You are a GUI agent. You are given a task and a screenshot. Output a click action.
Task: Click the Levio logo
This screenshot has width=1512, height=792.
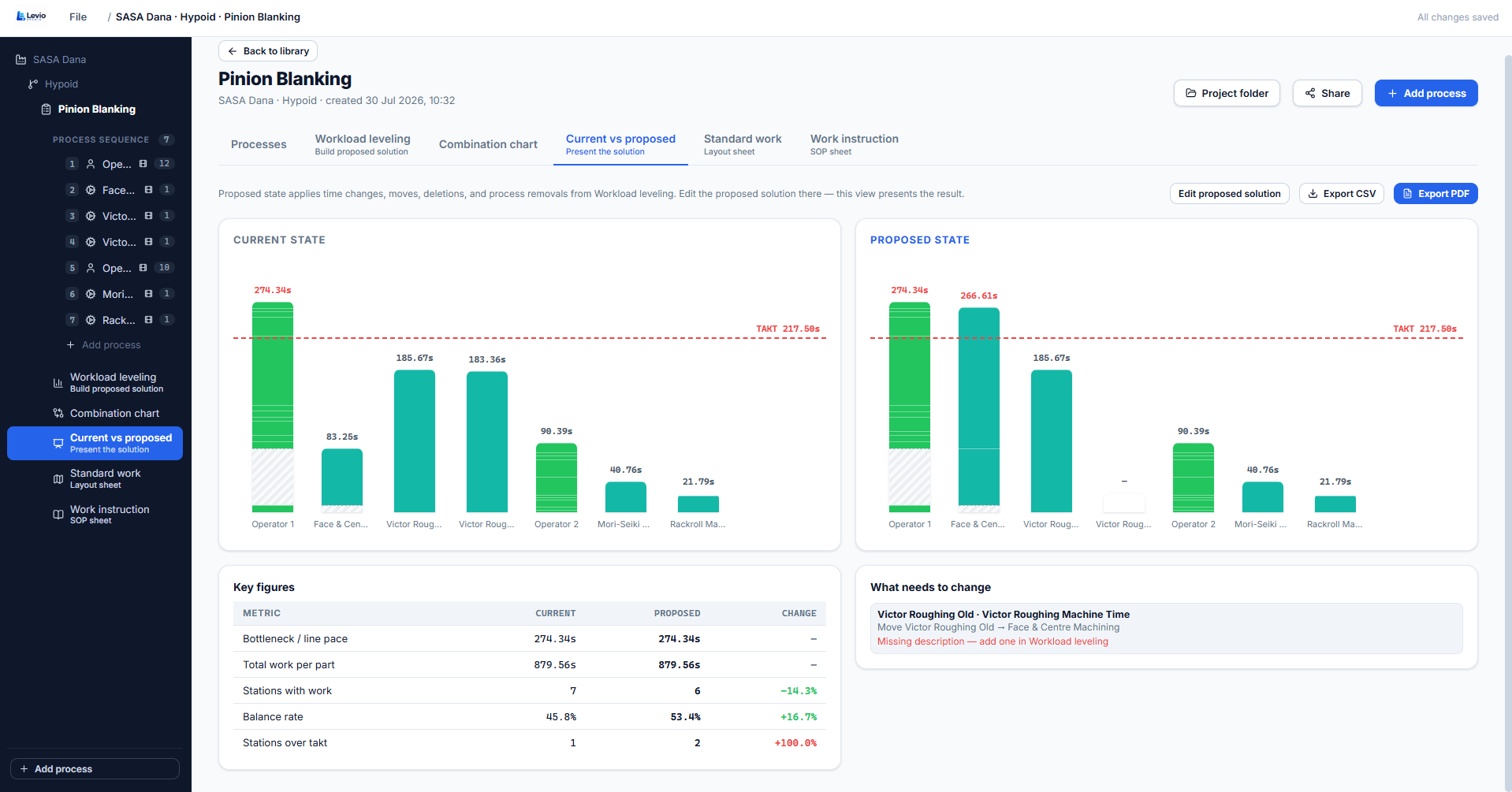(32, 17)
